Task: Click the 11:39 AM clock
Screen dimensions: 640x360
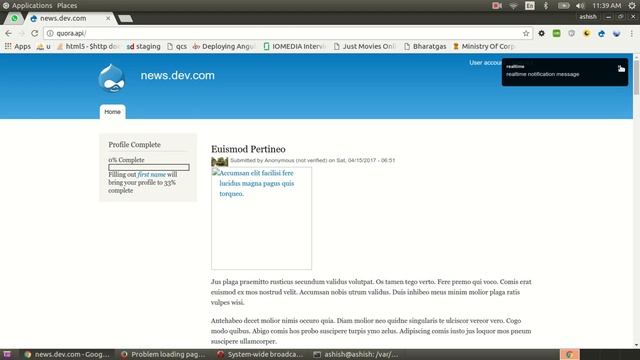Action: [607, 6]
